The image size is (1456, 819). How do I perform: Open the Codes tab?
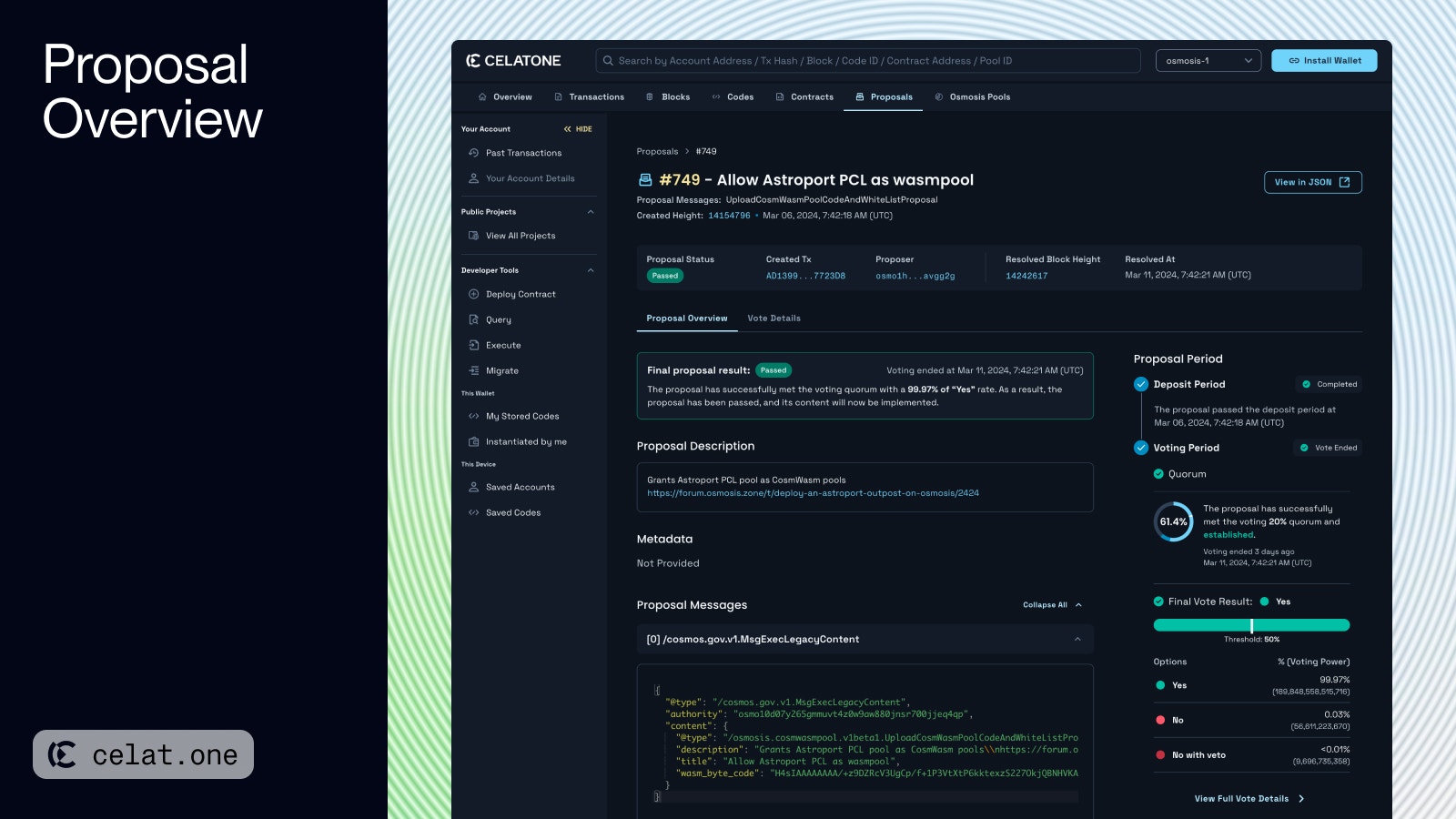tap(733, 96)
